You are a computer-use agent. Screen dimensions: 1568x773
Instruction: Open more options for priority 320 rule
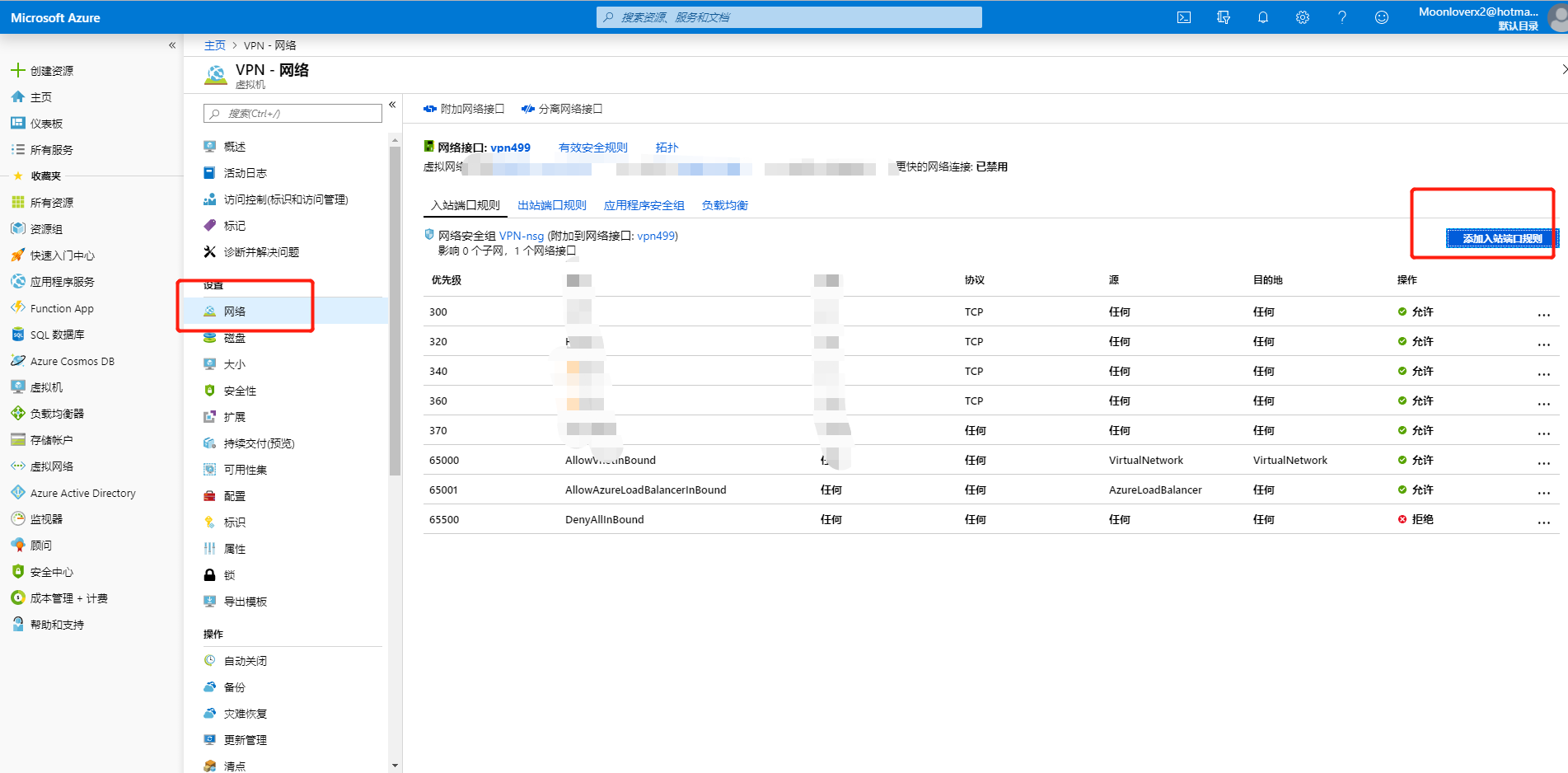1543,343
